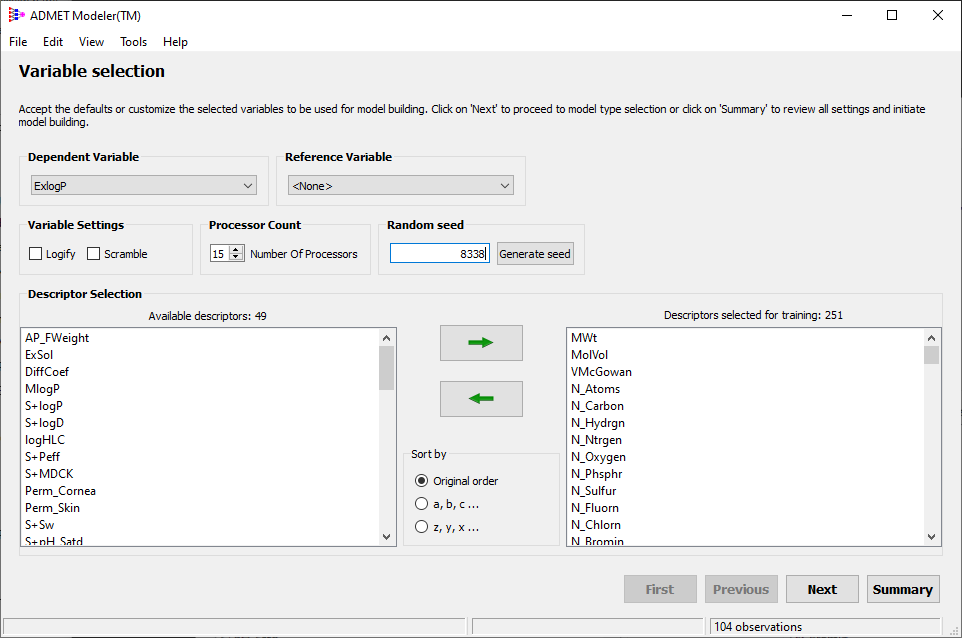Enable the Scramble checkbox
The width and height of the screenshot is (962, 638).
93,254
